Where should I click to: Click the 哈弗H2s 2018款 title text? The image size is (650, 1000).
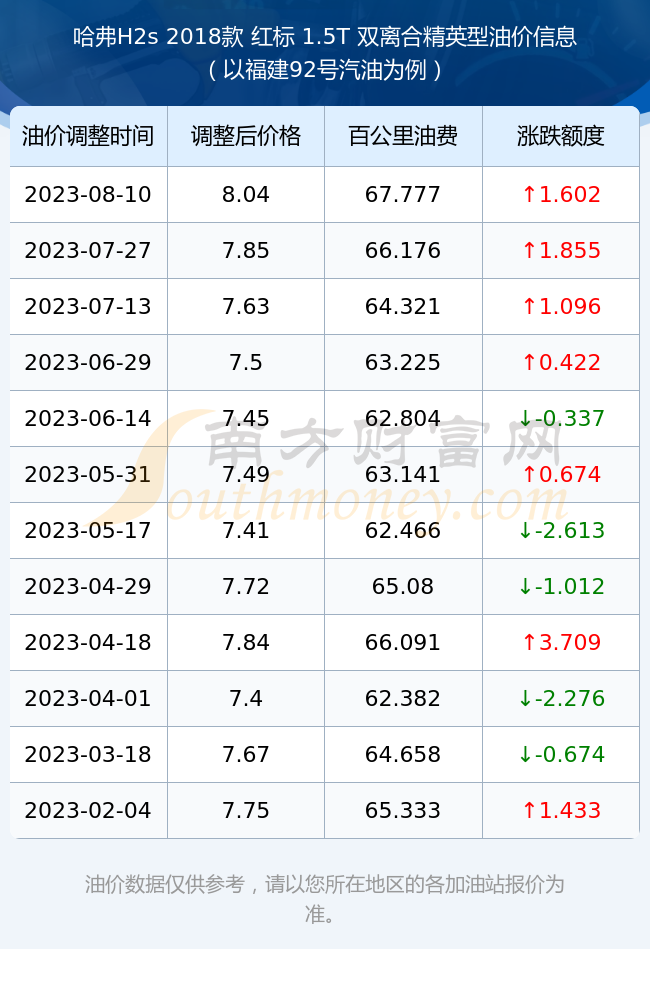click(x=158, y=37)
